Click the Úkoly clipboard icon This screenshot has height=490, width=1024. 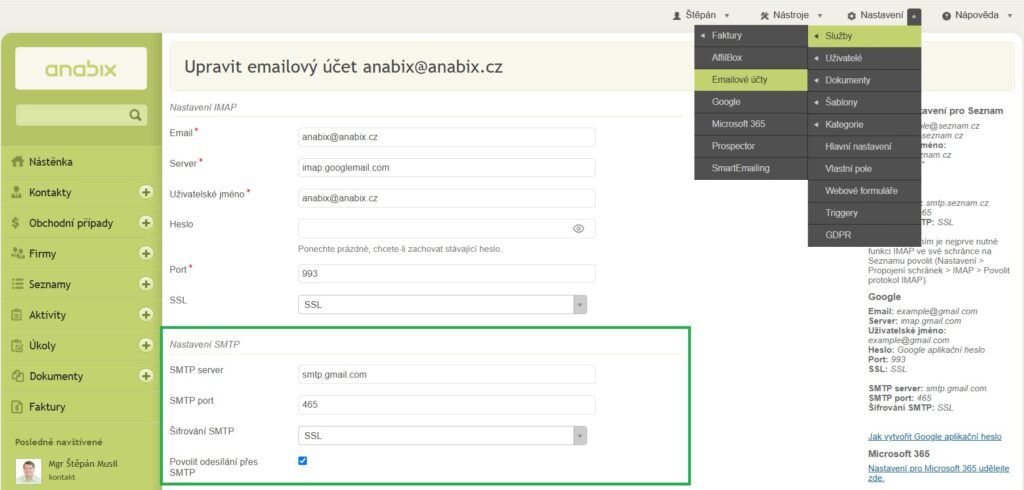click(x=17, y=346)
